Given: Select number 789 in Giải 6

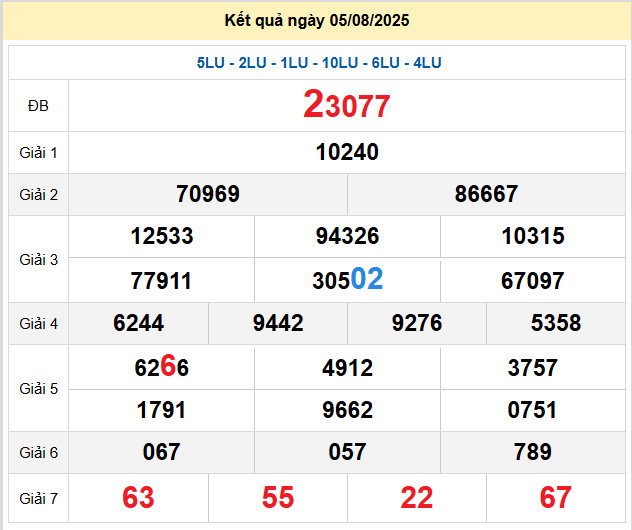Looking at the screenshot, I should [532, 451].
